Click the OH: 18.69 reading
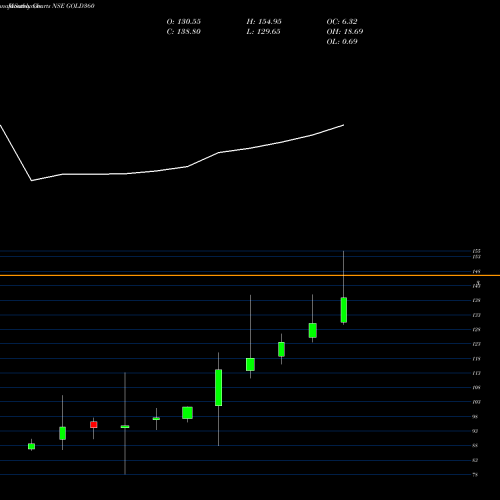 345,32
